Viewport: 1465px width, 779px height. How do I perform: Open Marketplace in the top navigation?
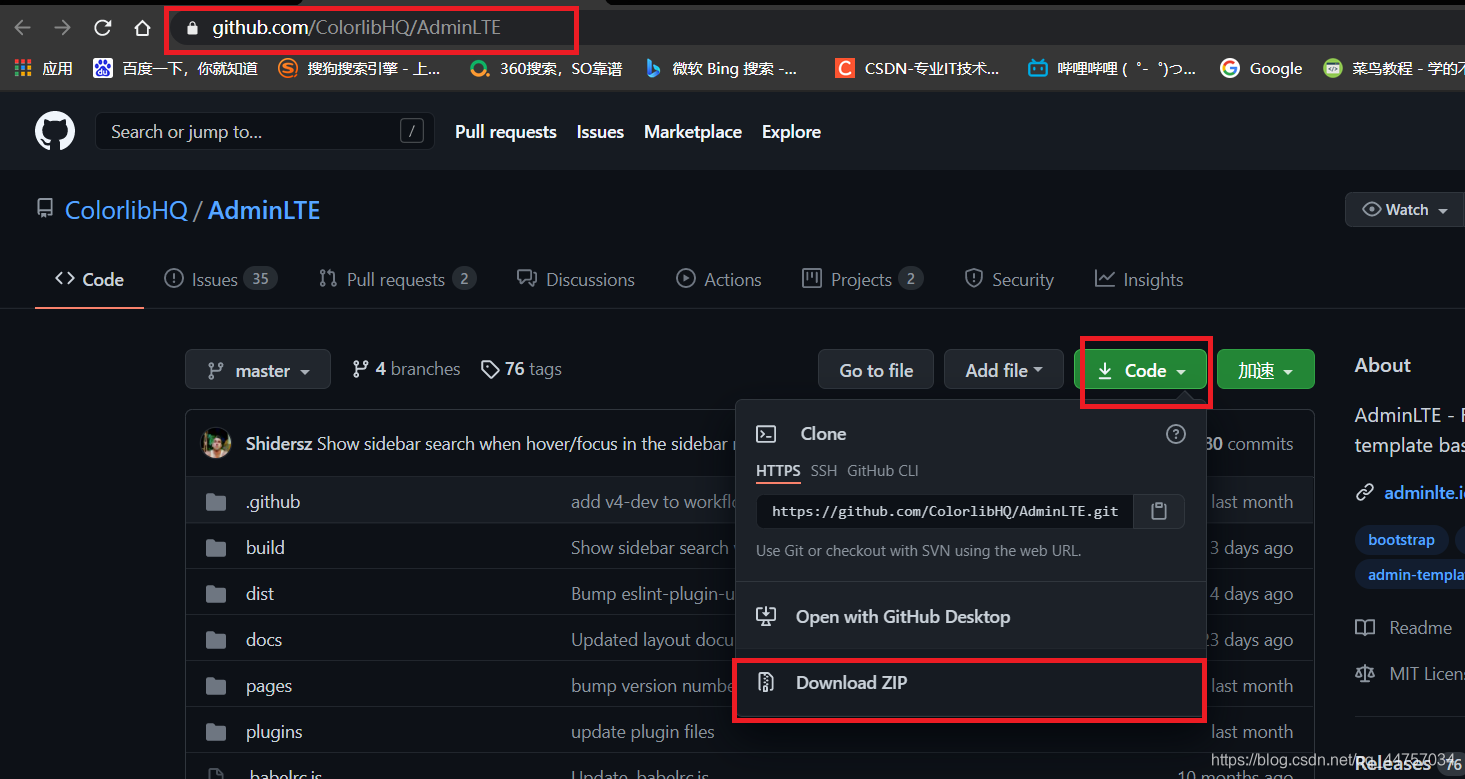(693, 132)
